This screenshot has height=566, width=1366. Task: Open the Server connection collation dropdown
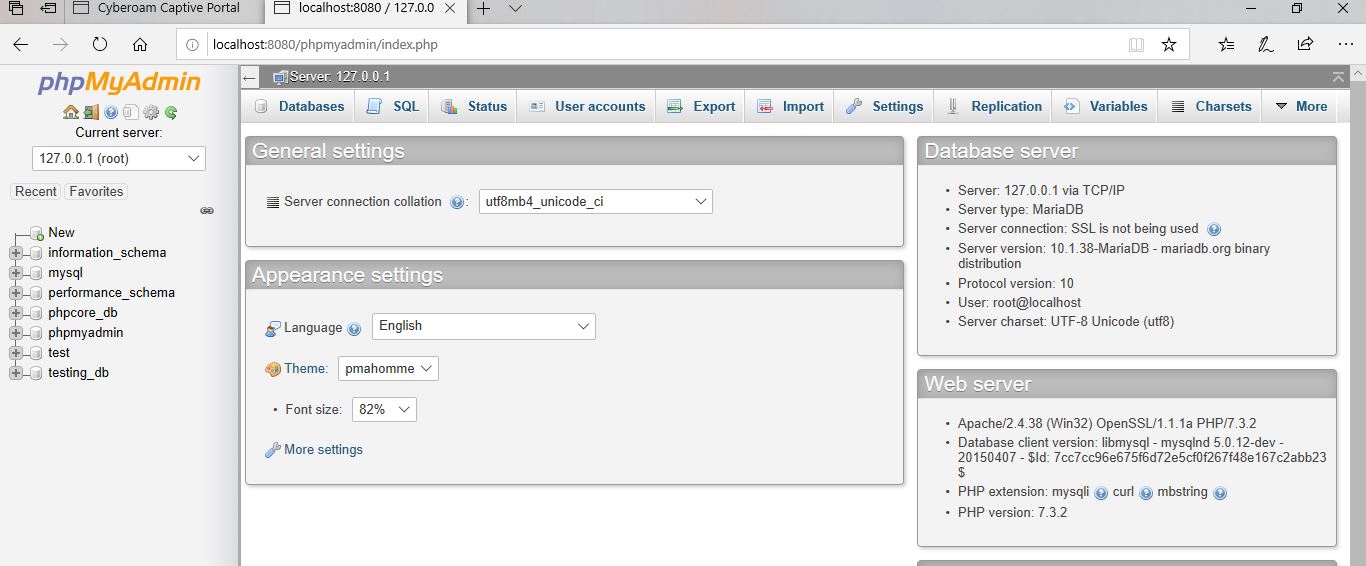(x=596, y=202)
